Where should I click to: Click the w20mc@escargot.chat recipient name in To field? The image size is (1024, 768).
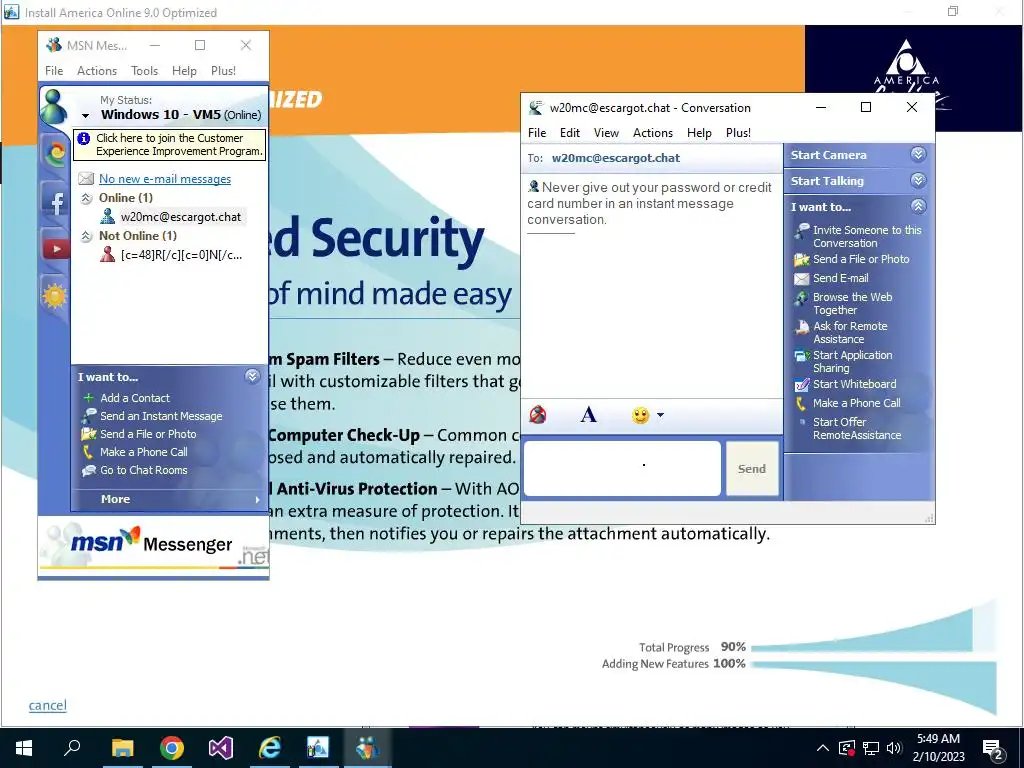[615, 158]
